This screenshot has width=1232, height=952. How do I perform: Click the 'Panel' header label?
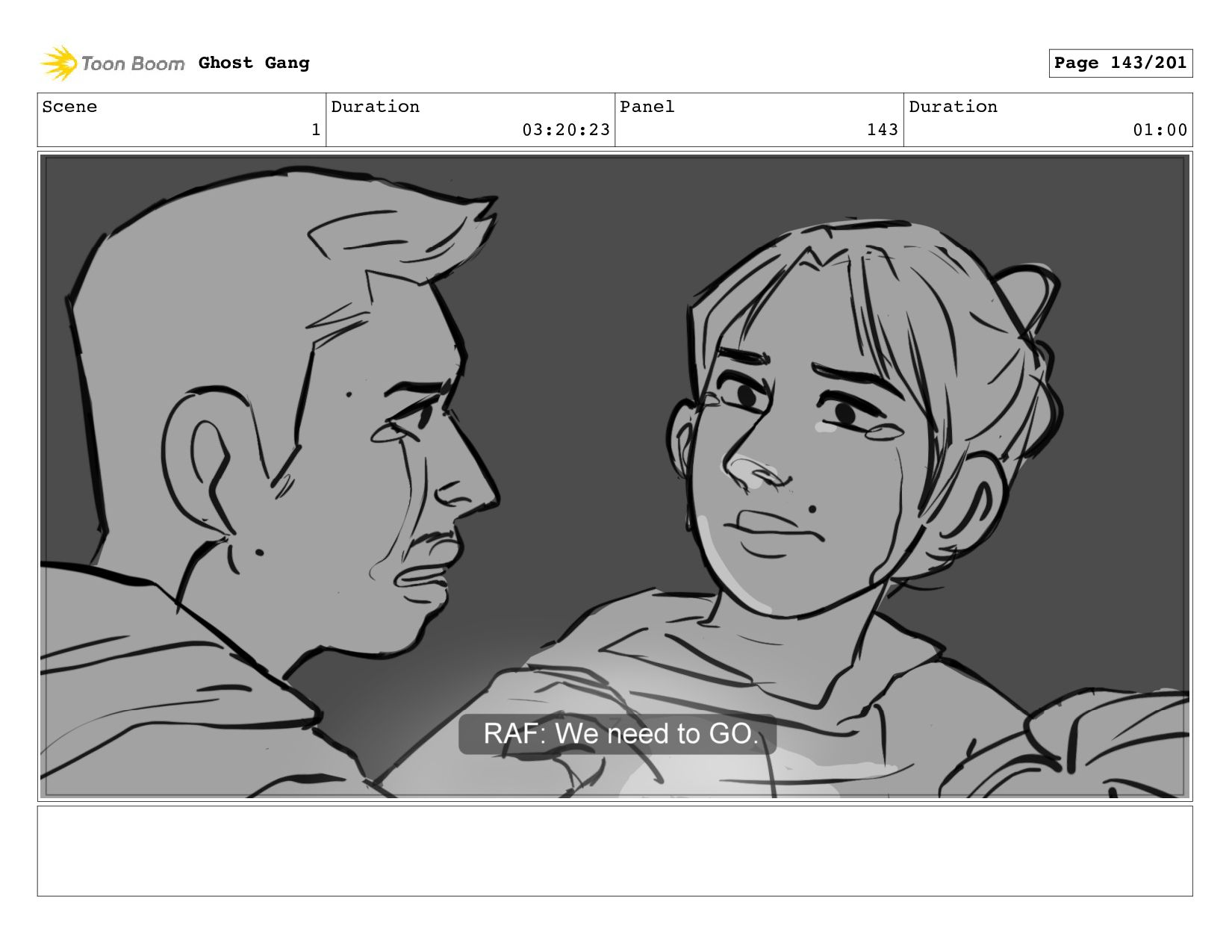[x=647, y=107]
